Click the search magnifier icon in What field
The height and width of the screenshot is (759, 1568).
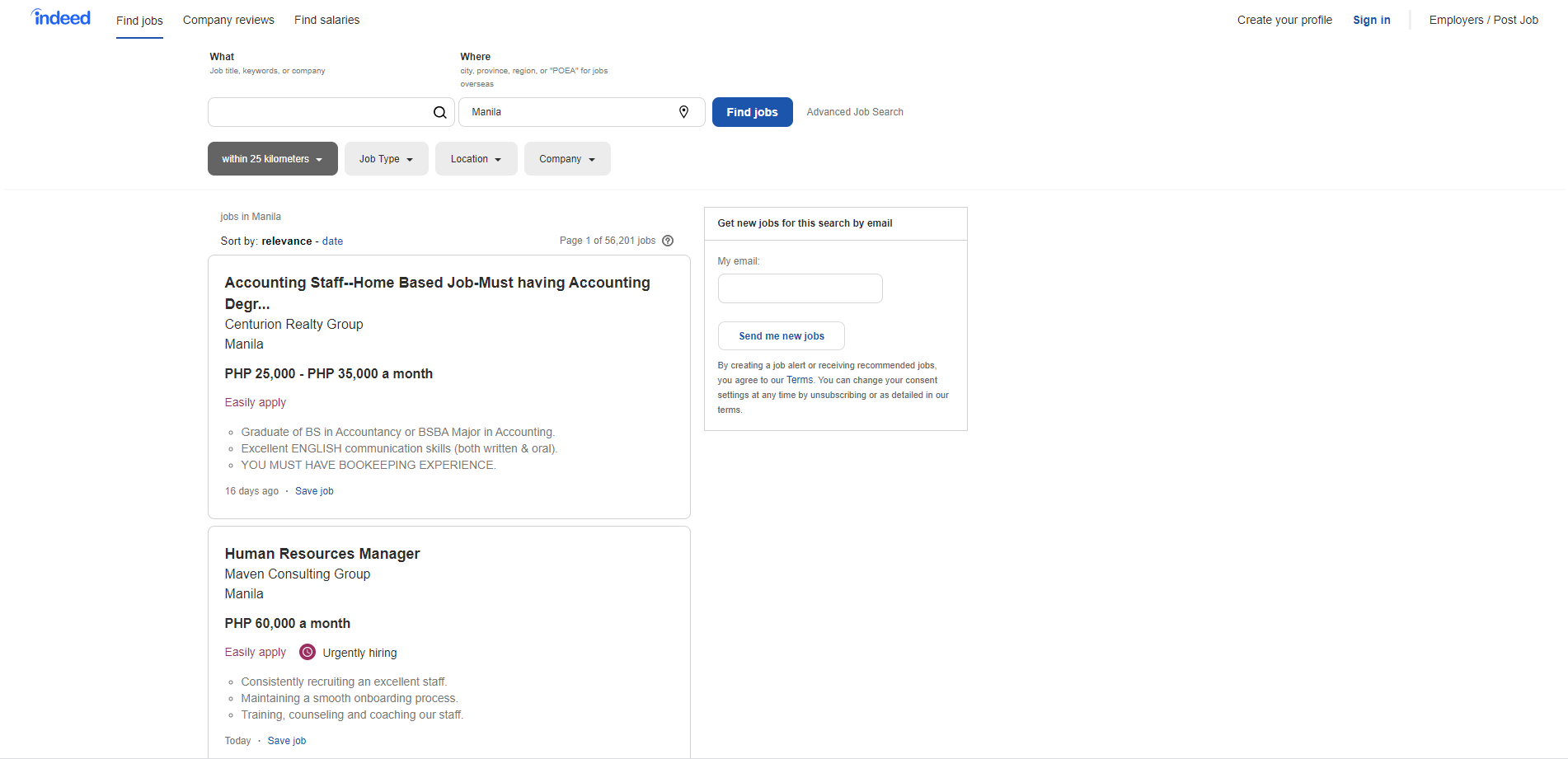[x=440, y=112]
